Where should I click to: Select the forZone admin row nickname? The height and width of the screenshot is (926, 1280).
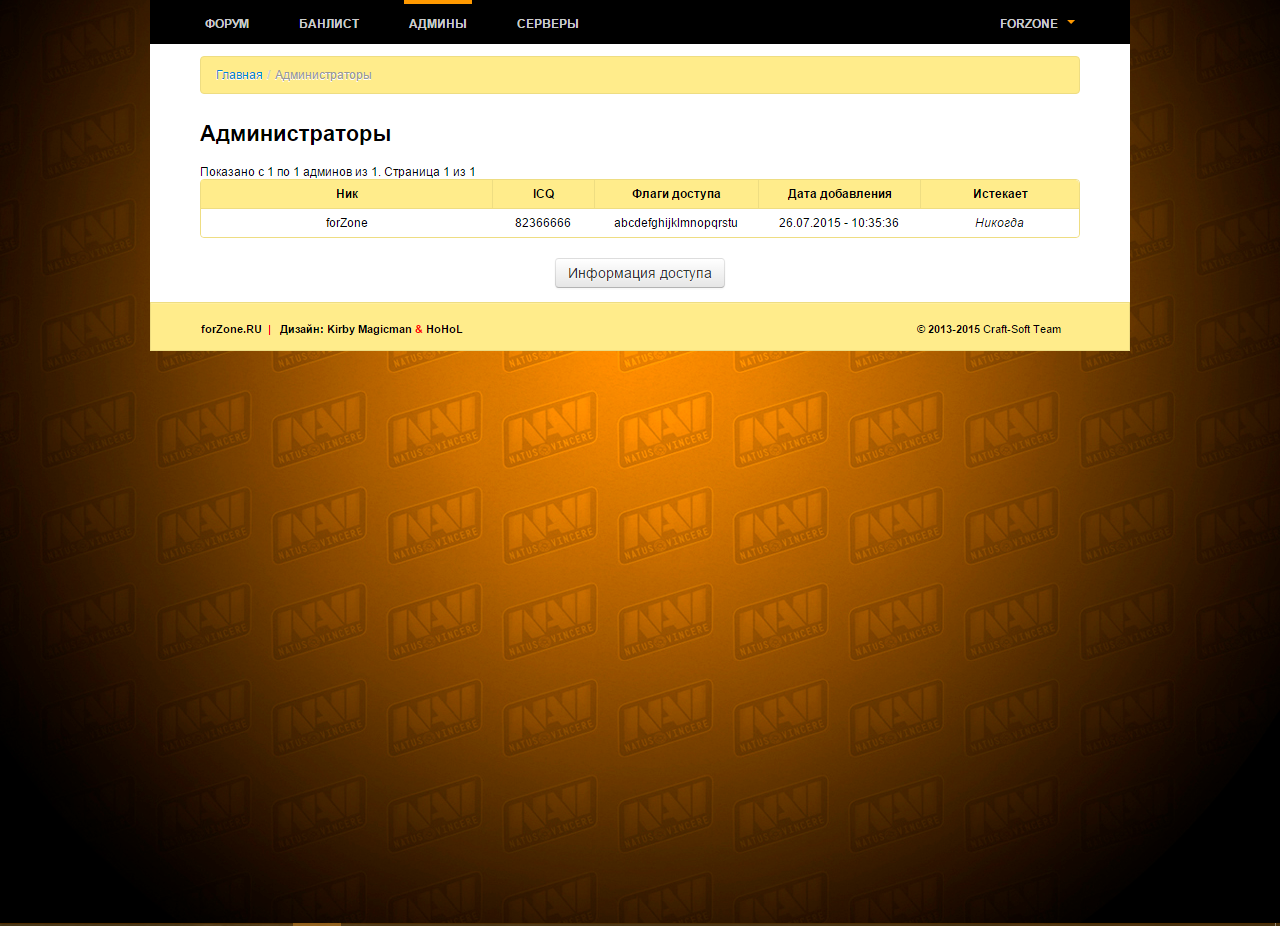(x=347, y=223)
